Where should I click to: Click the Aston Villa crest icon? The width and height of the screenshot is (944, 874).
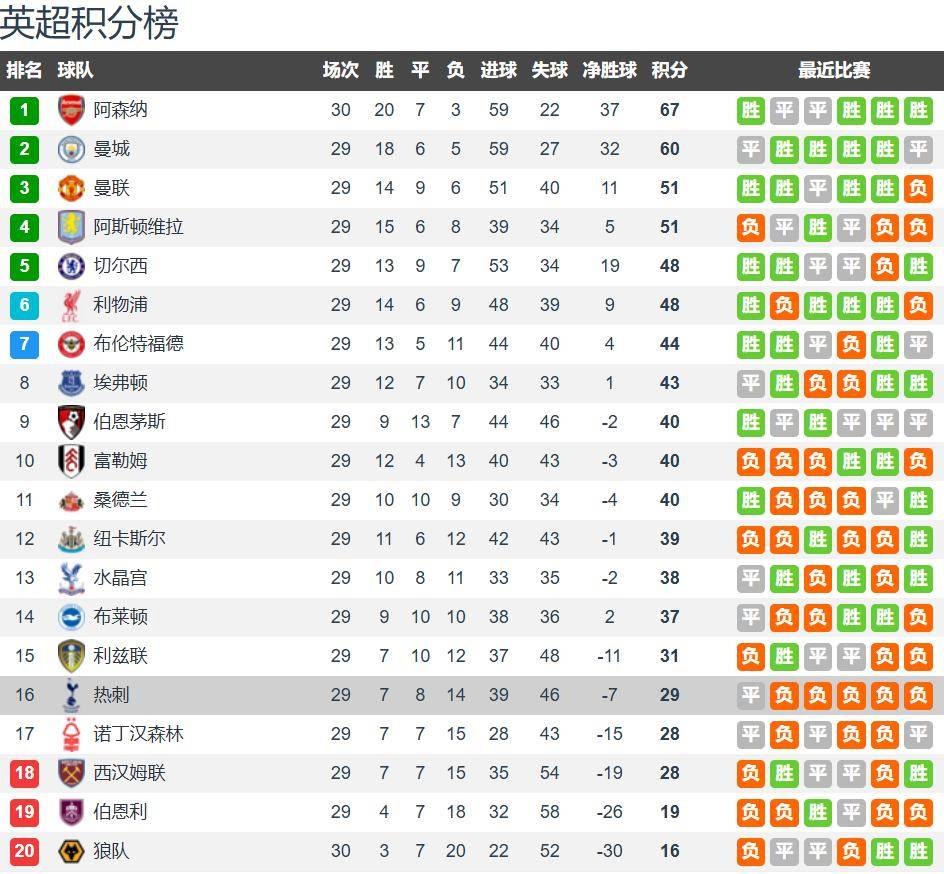tap(72, 227)
